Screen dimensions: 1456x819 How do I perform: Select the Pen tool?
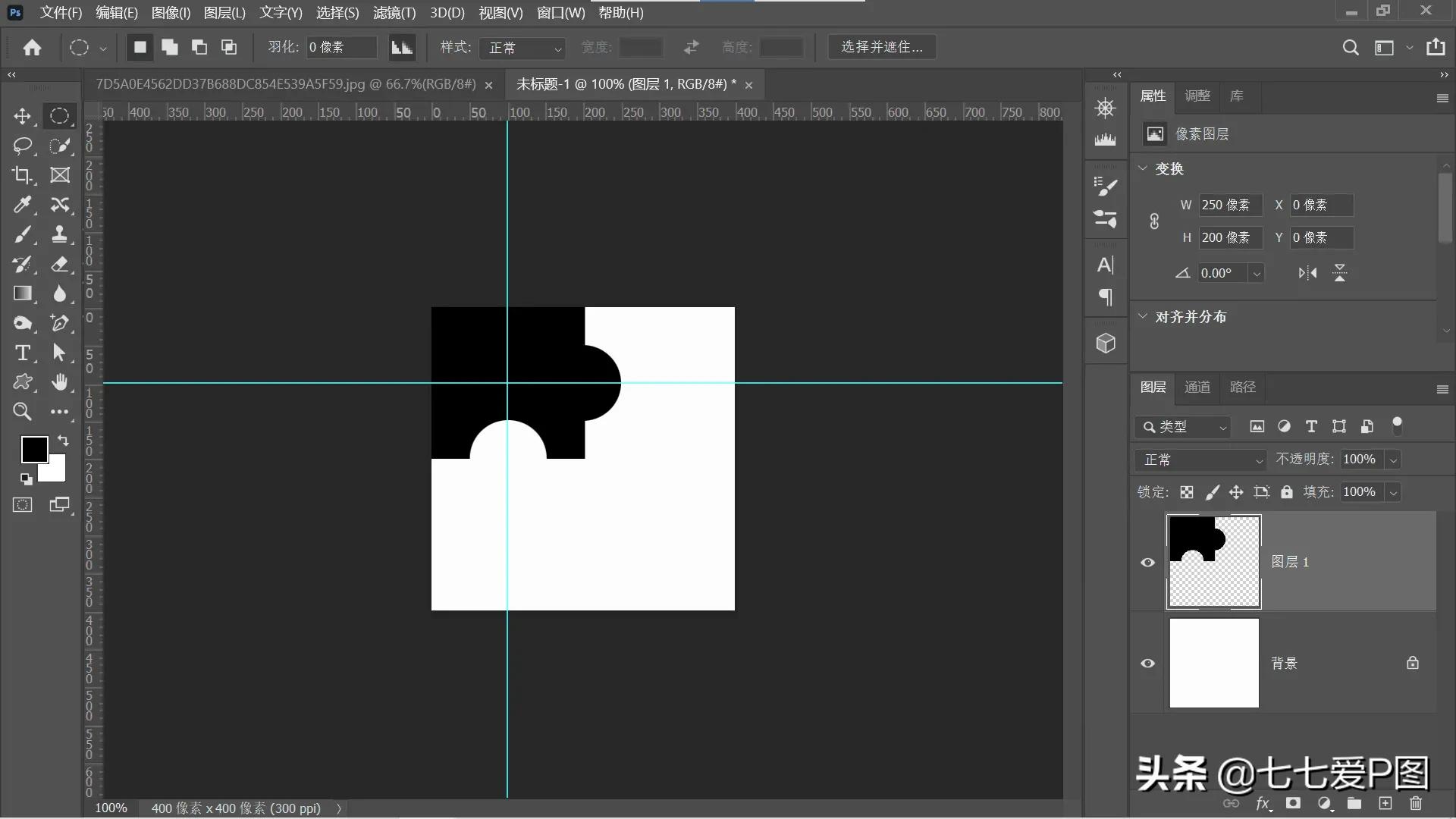(x=60, y=323)
